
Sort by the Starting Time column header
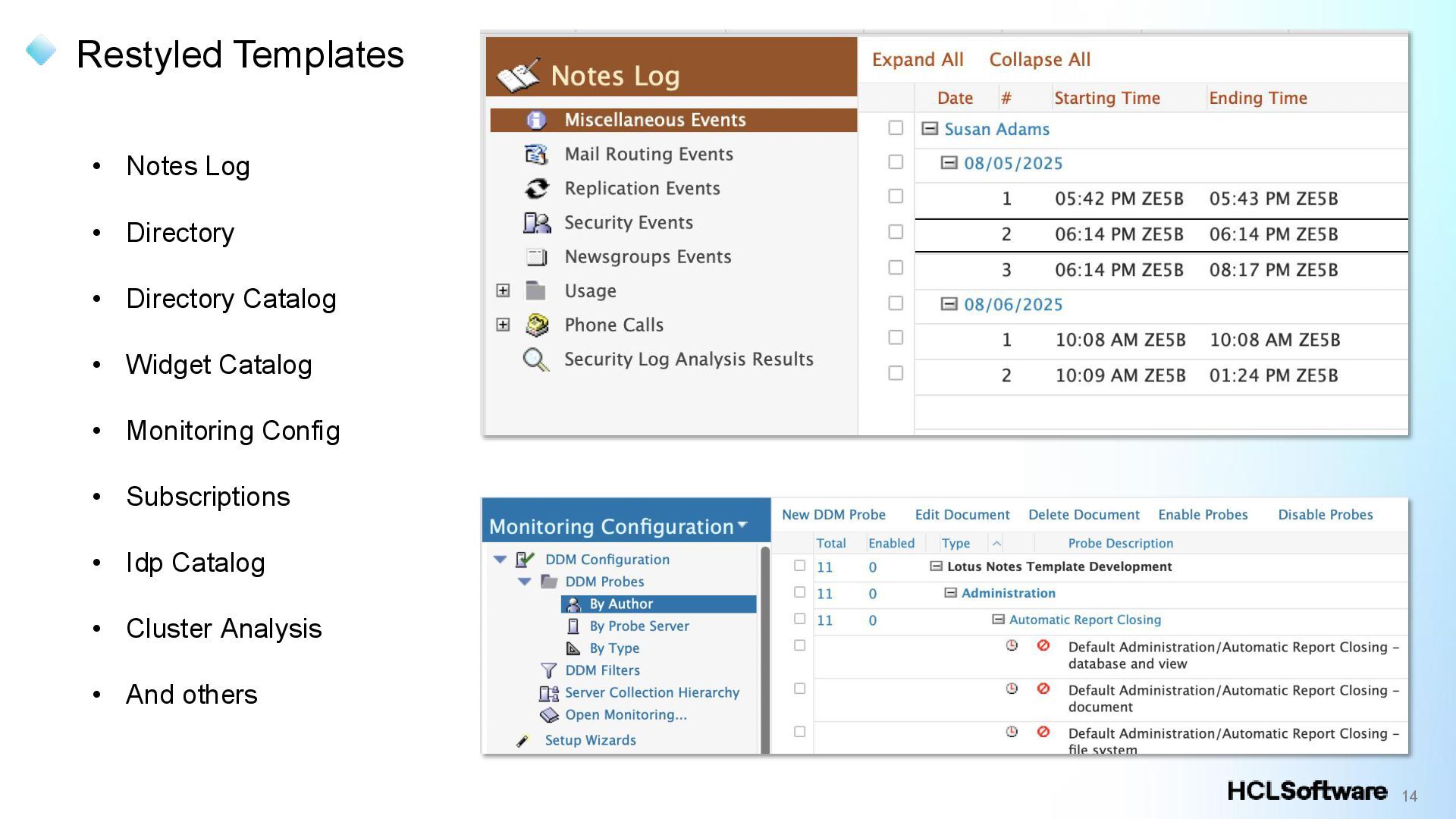[x=1106, y=99]
